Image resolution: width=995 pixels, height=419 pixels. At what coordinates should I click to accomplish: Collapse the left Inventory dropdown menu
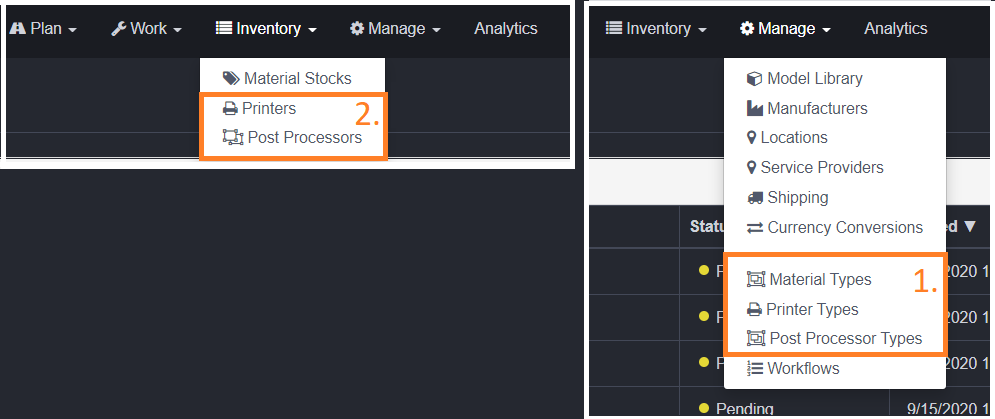(x=268, y=29)
